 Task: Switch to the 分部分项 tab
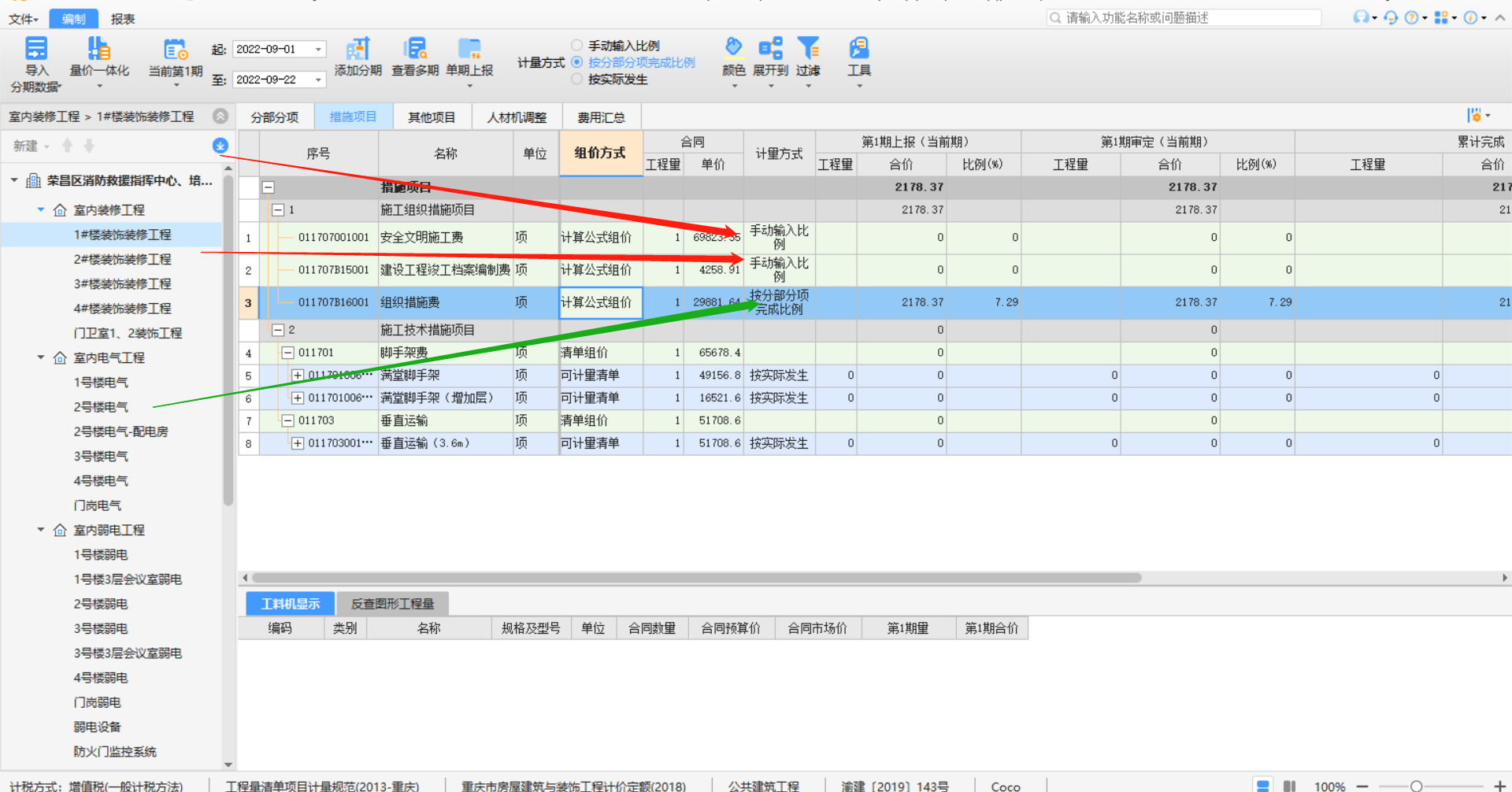click(275, 117)
